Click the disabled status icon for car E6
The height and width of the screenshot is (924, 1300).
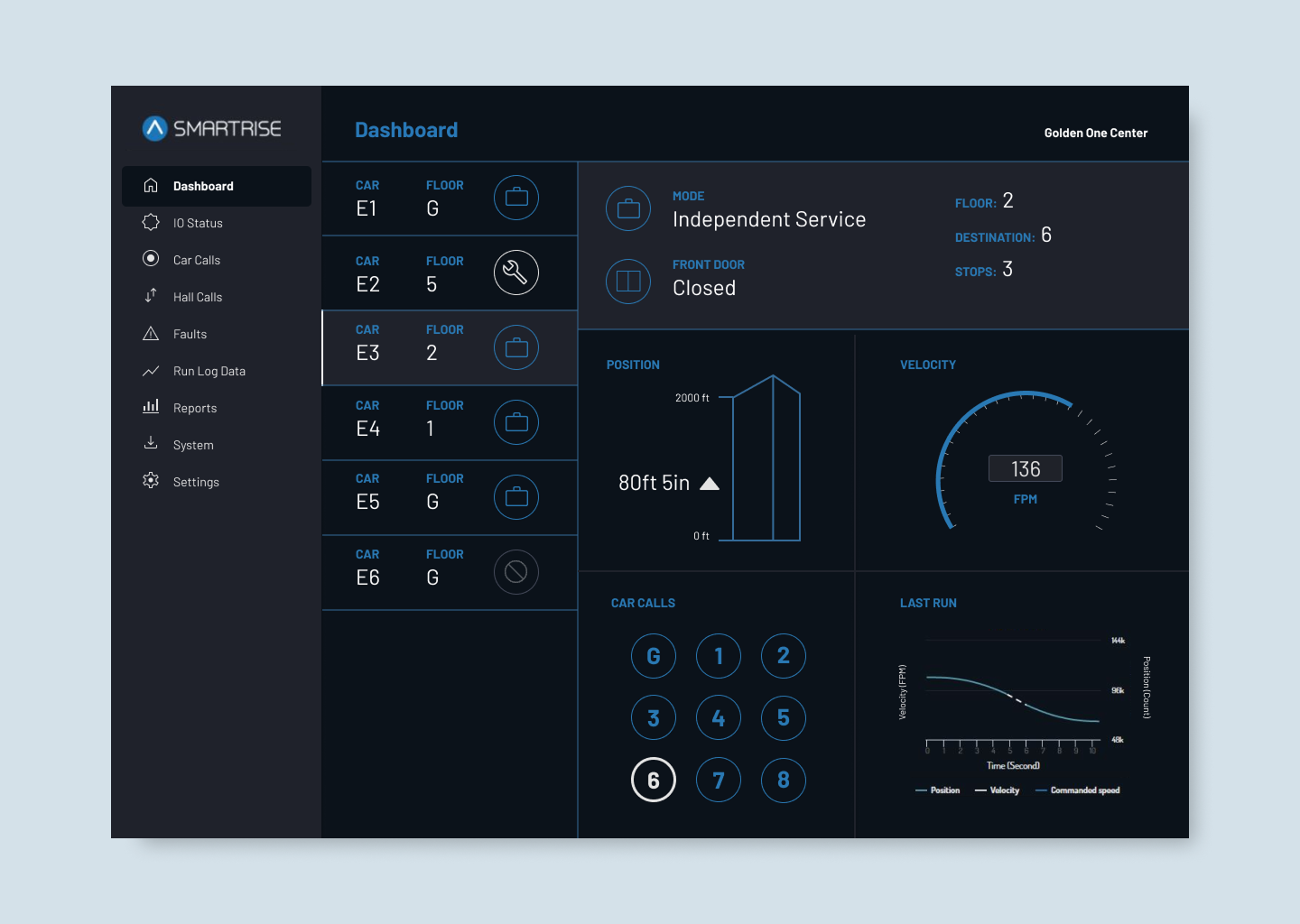coord(515,572)
